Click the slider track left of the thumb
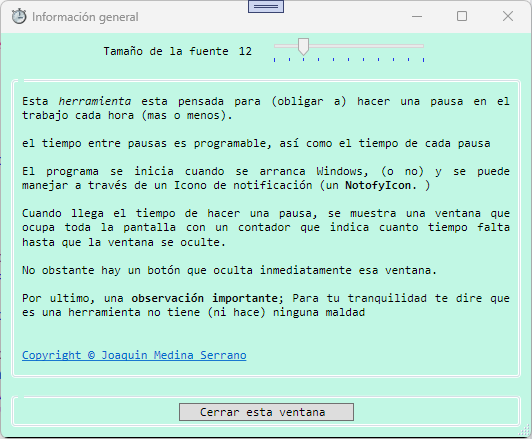532x439 pixels. (286, 46)
